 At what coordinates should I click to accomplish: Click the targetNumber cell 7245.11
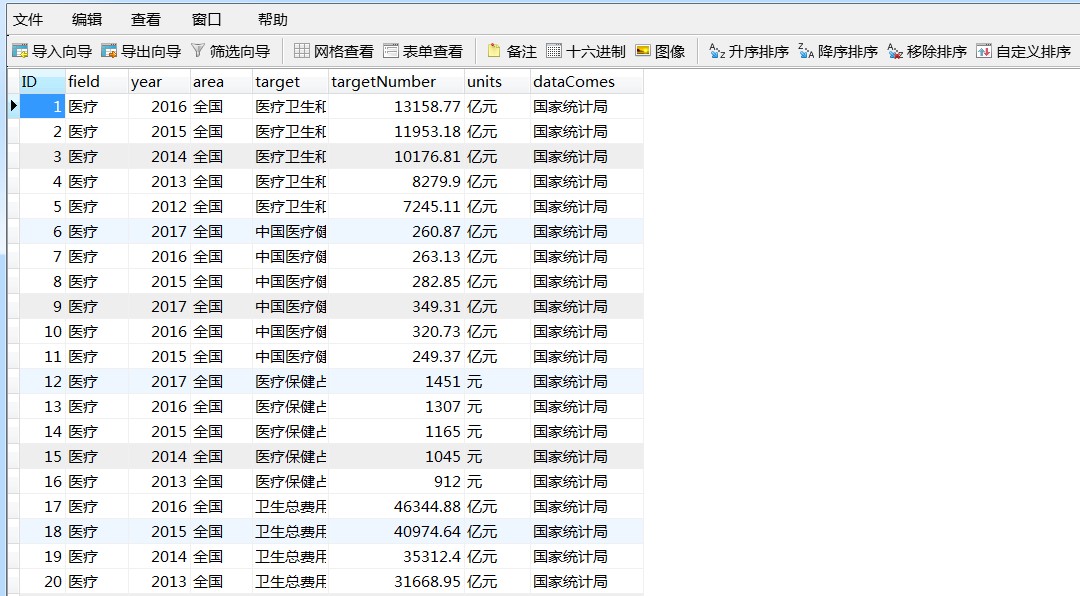tap(397, 207)
